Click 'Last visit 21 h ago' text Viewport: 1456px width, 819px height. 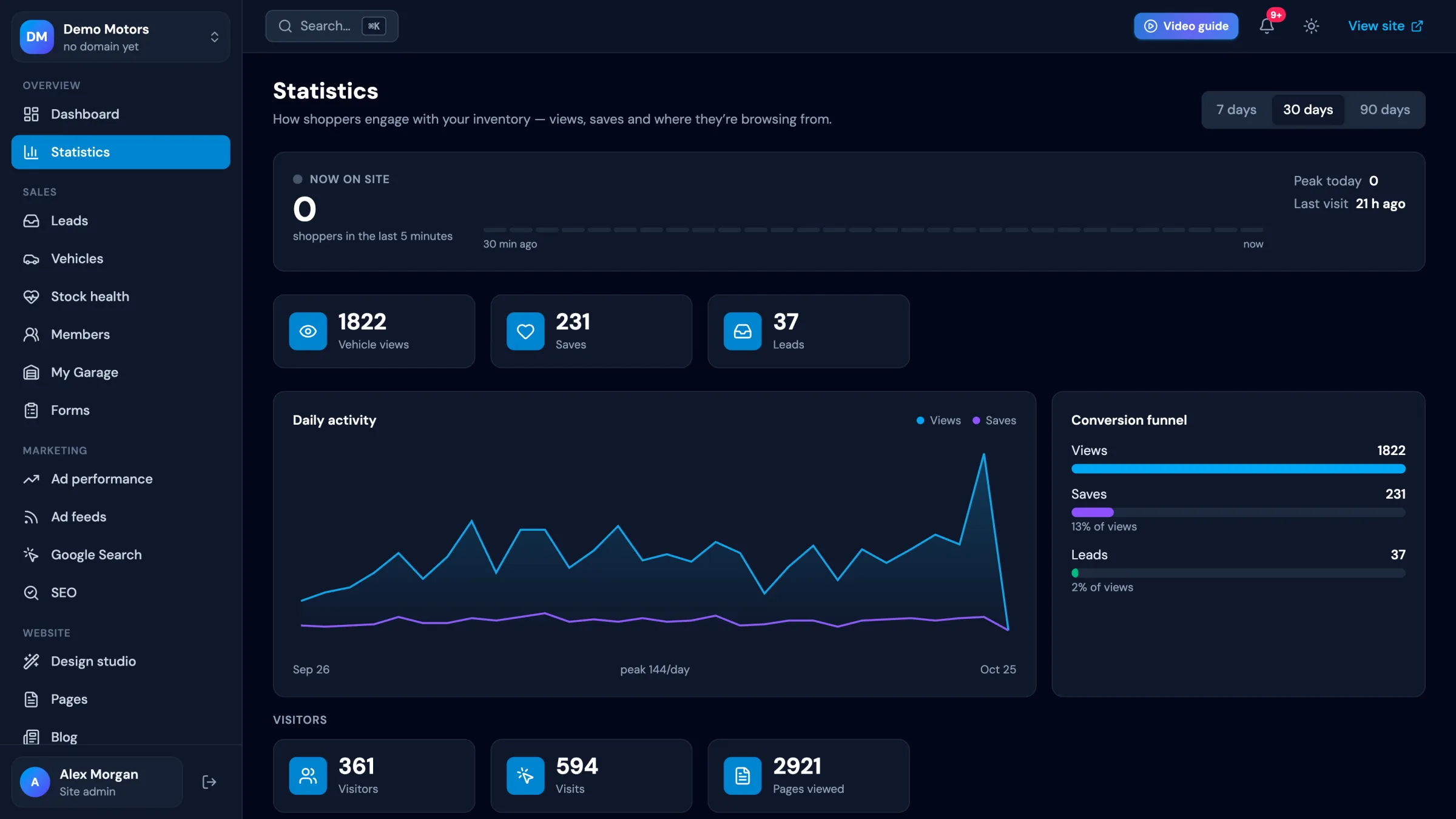(x=1349, y=204)
